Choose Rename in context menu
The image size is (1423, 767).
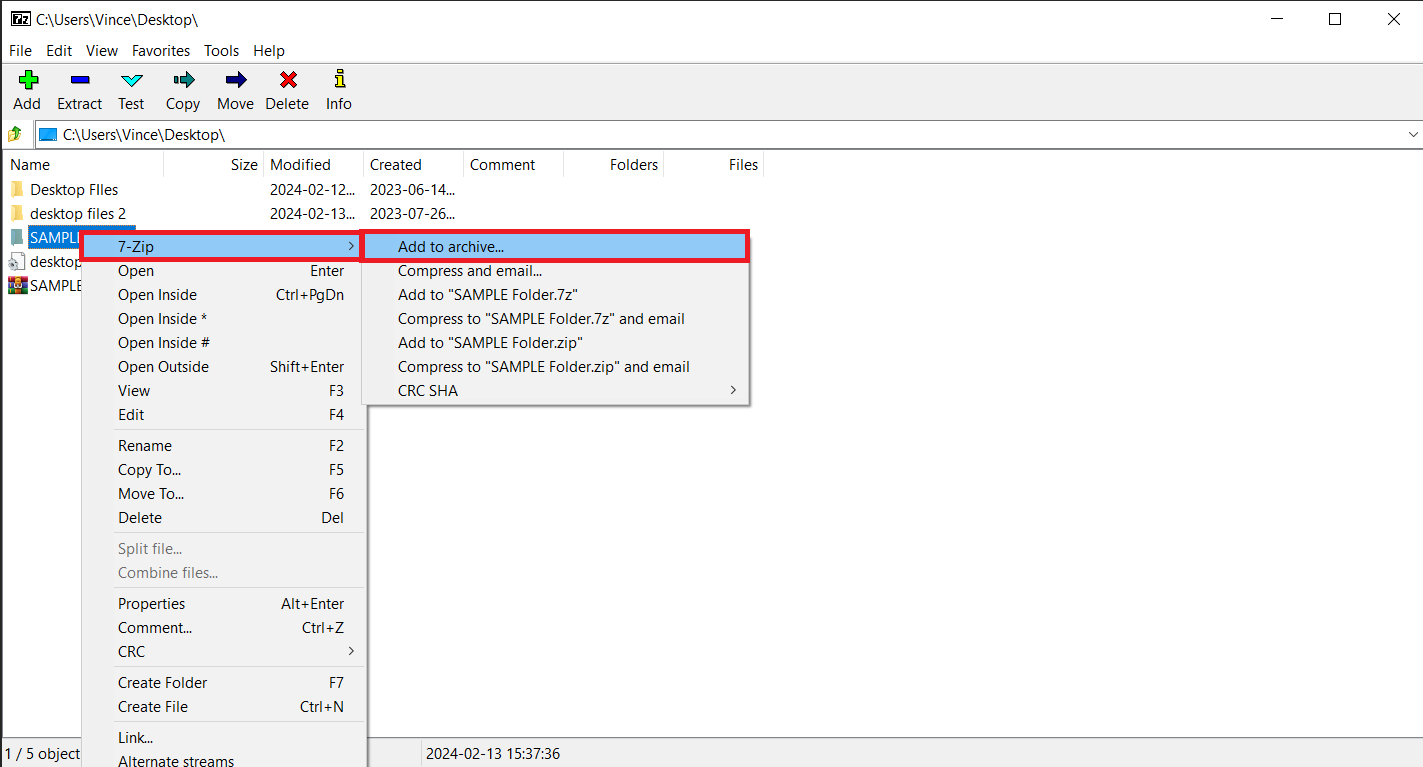pos(224,446)
